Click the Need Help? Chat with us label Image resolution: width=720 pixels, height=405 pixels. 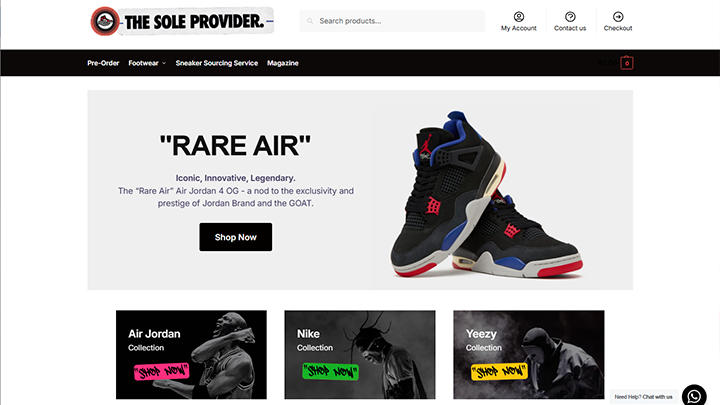643,397
